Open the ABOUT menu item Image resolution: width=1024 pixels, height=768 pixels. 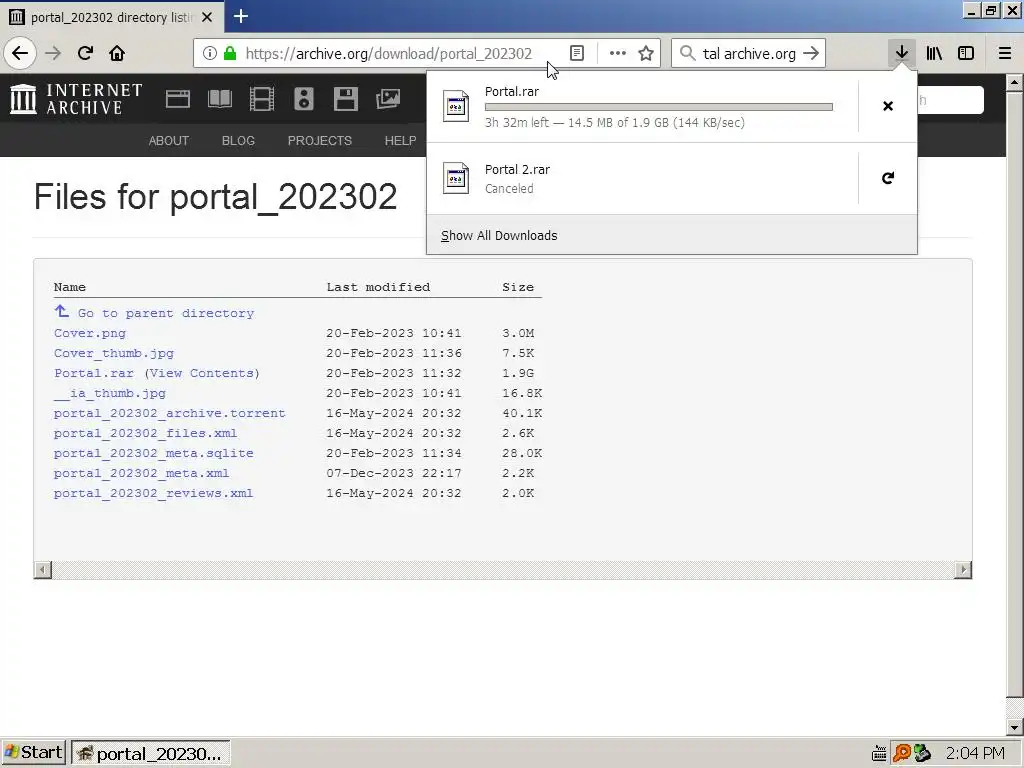[x=168, y=140]
